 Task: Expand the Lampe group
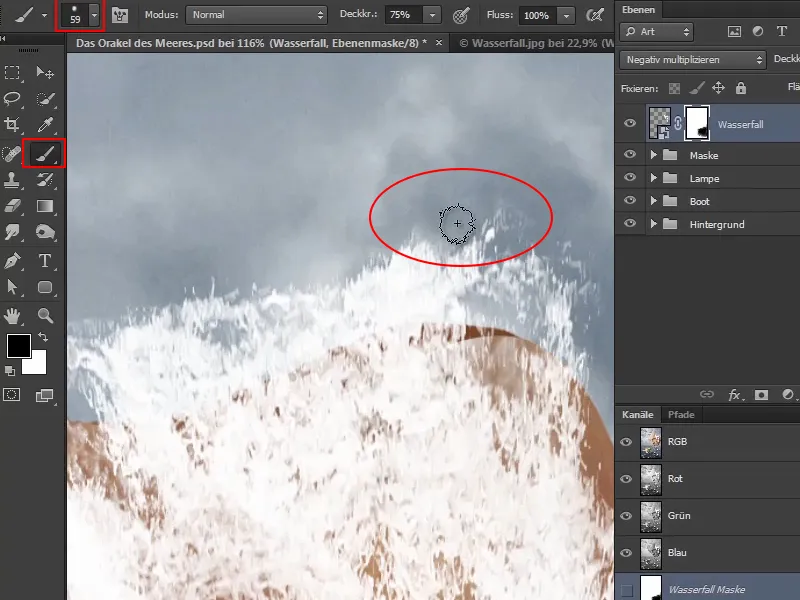(x=654, y=178)
